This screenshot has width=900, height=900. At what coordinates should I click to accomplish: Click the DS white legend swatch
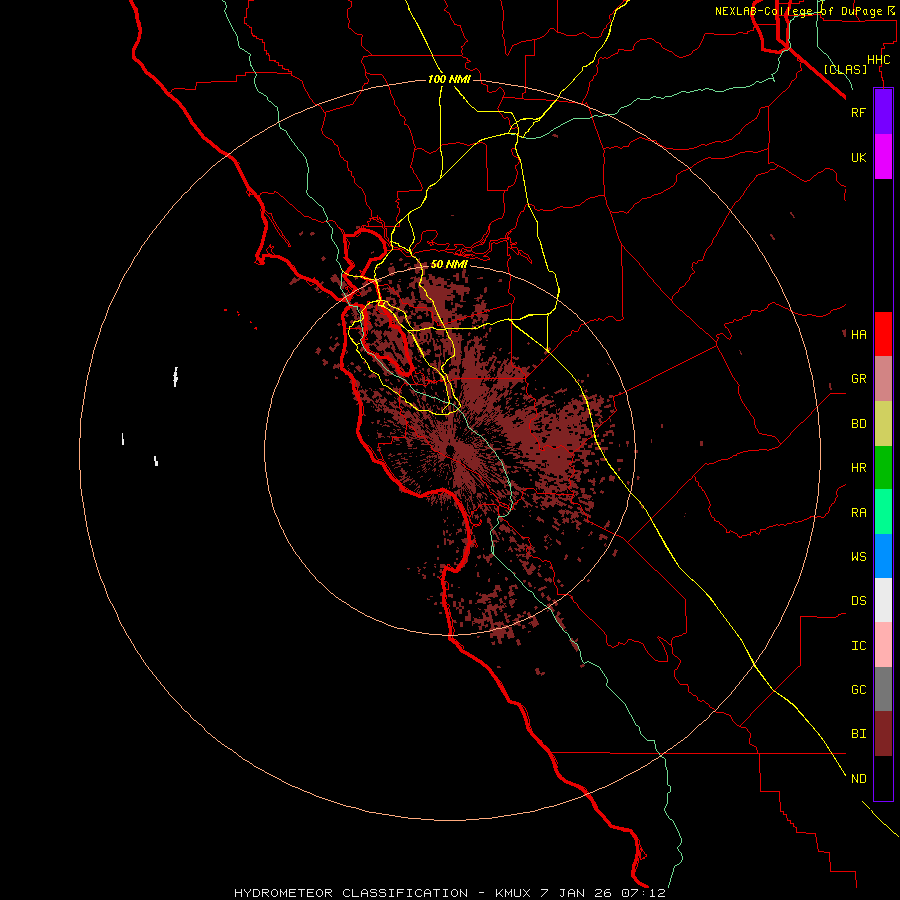(x=883, y=600)
